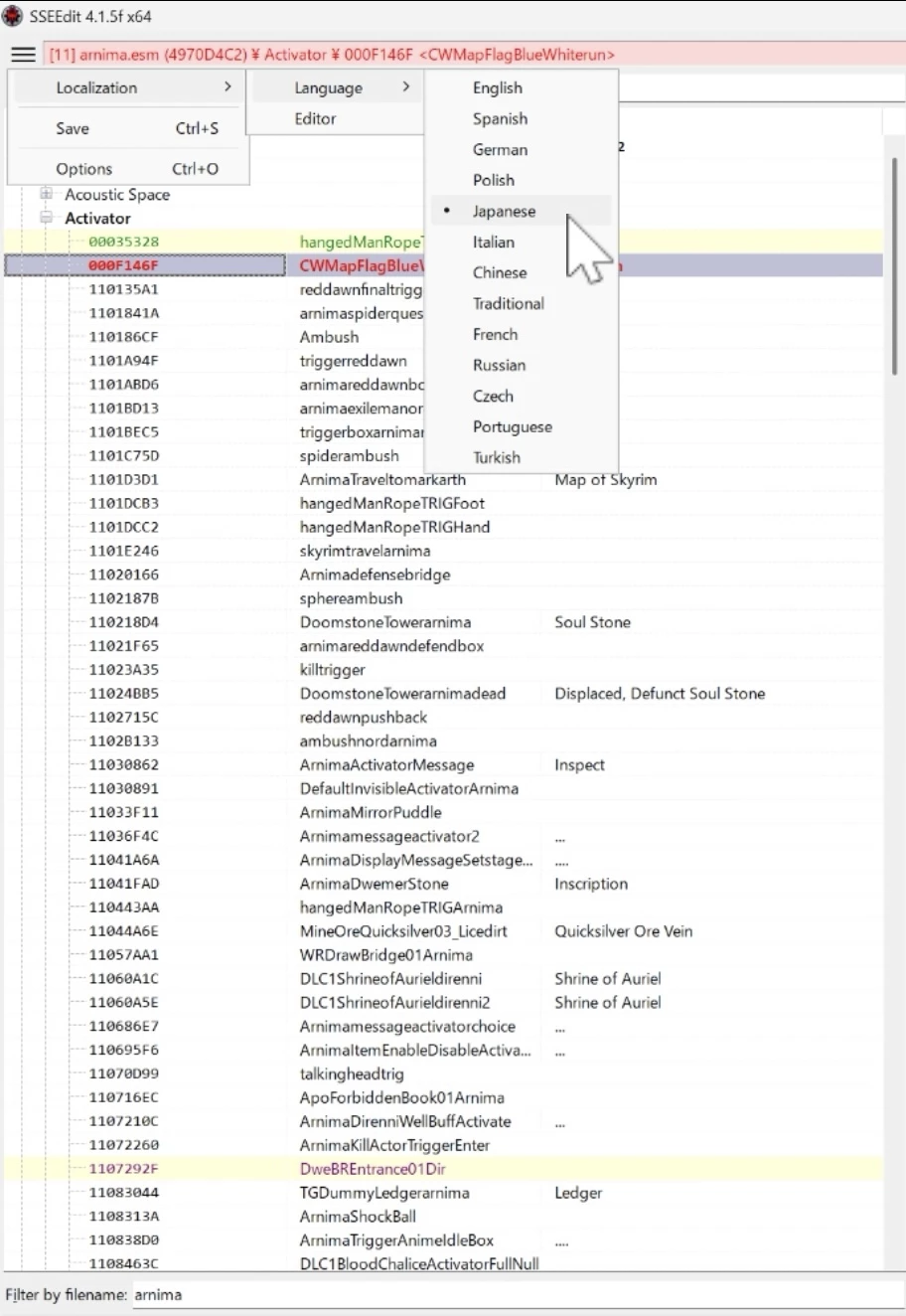Screen dimensions: 906x1316
Task: Select Portuguese language option
Action: [521, 426]
